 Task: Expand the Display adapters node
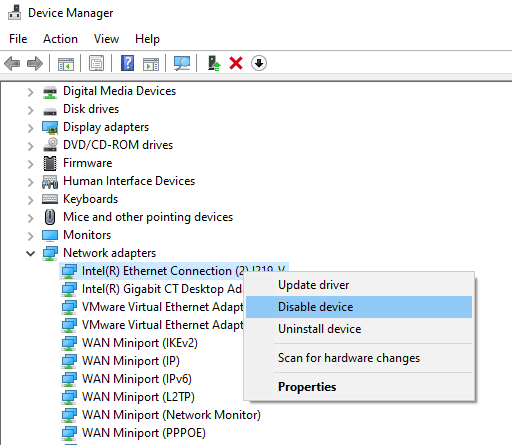(30, 128)
